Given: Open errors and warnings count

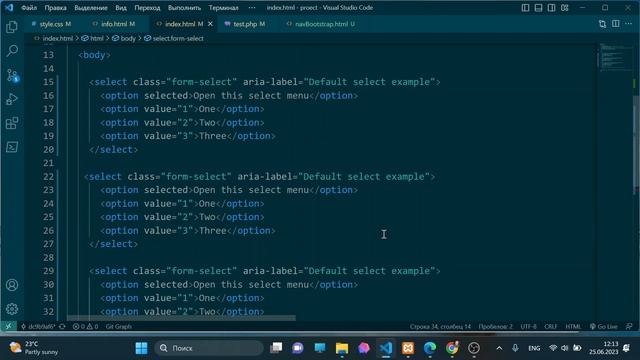Looking at the screenshot, I should pos(85,327).
